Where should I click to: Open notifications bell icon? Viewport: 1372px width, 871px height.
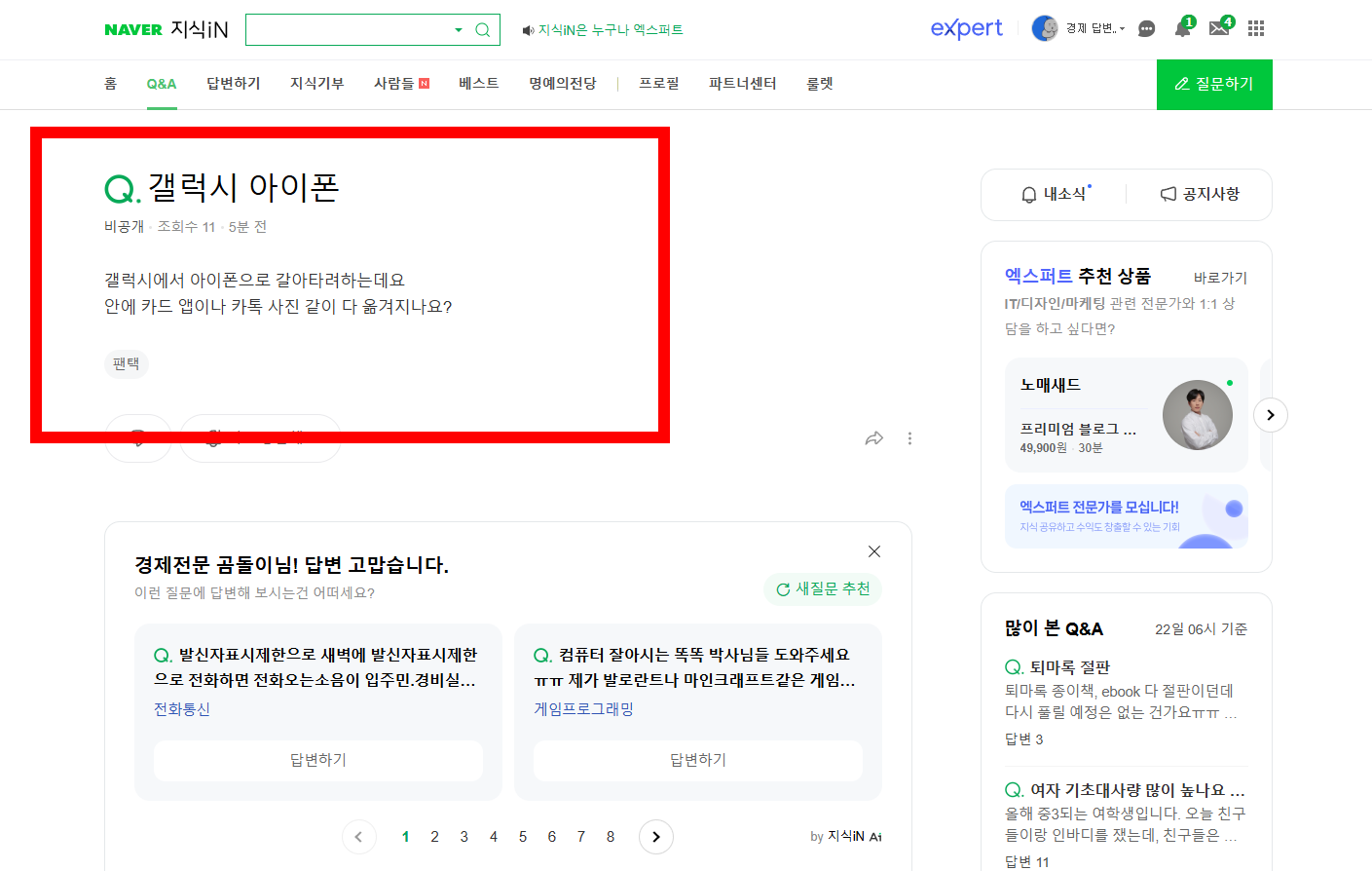(1182, 28)
